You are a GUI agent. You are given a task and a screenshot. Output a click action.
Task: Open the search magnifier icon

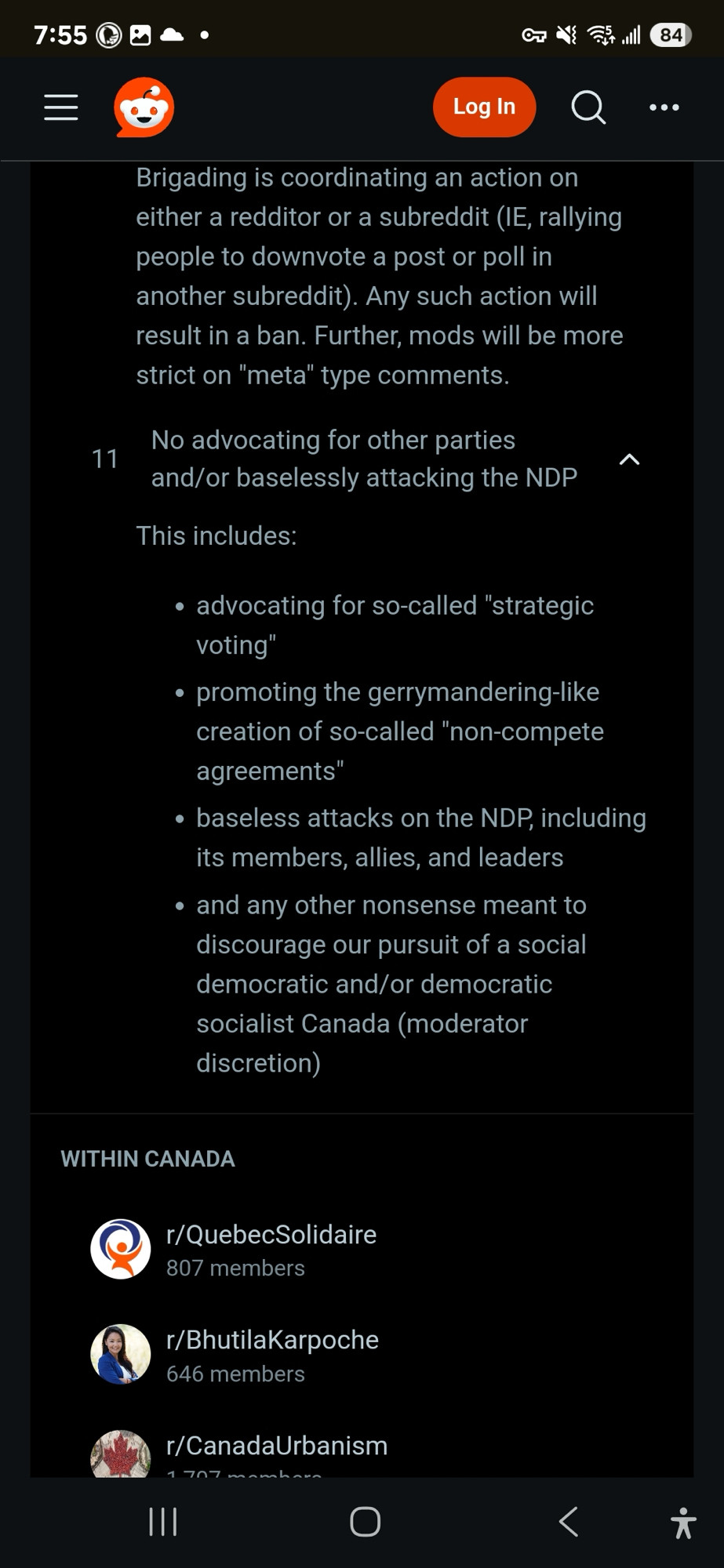pyautogui.click(x=588, y=107)
